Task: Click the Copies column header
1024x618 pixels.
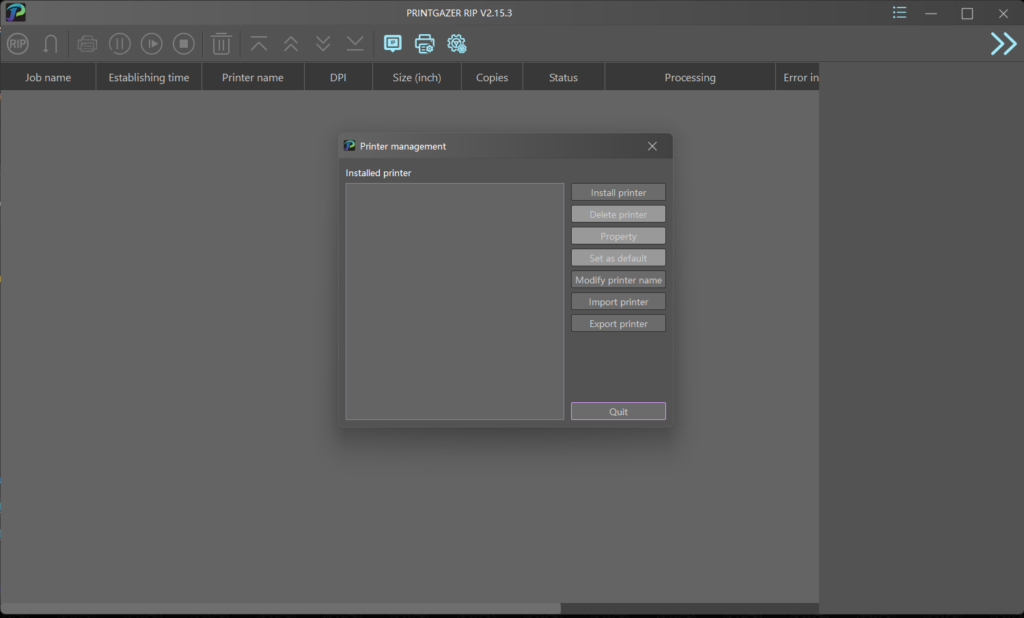Action: pyautogui.click(x=492, y=77)
